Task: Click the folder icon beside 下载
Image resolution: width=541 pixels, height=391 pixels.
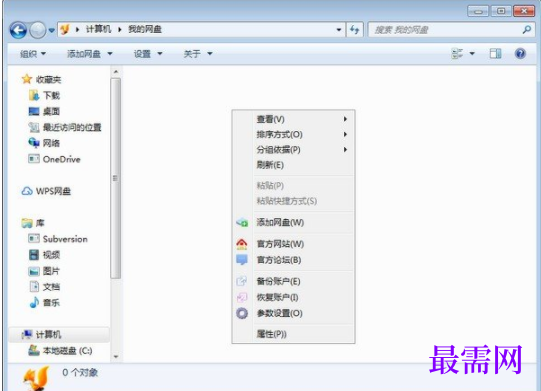Action: [x=34, y=95]
